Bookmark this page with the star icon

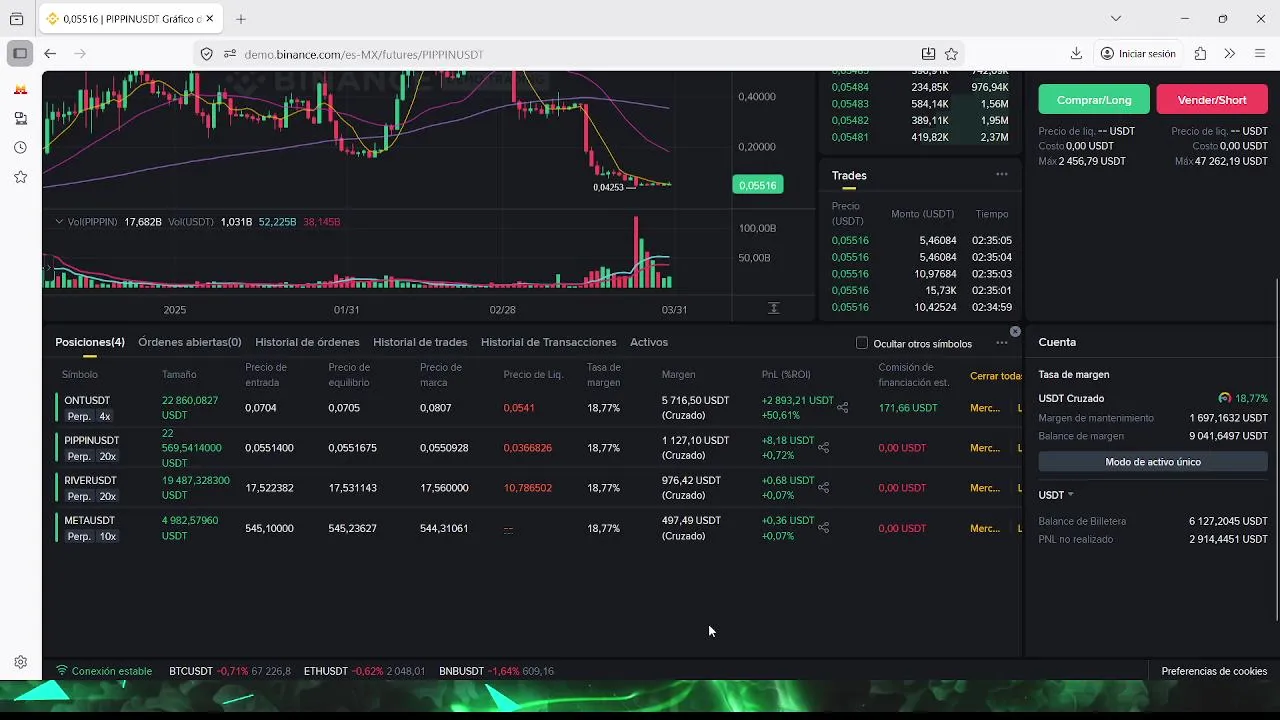coord(951,54)
